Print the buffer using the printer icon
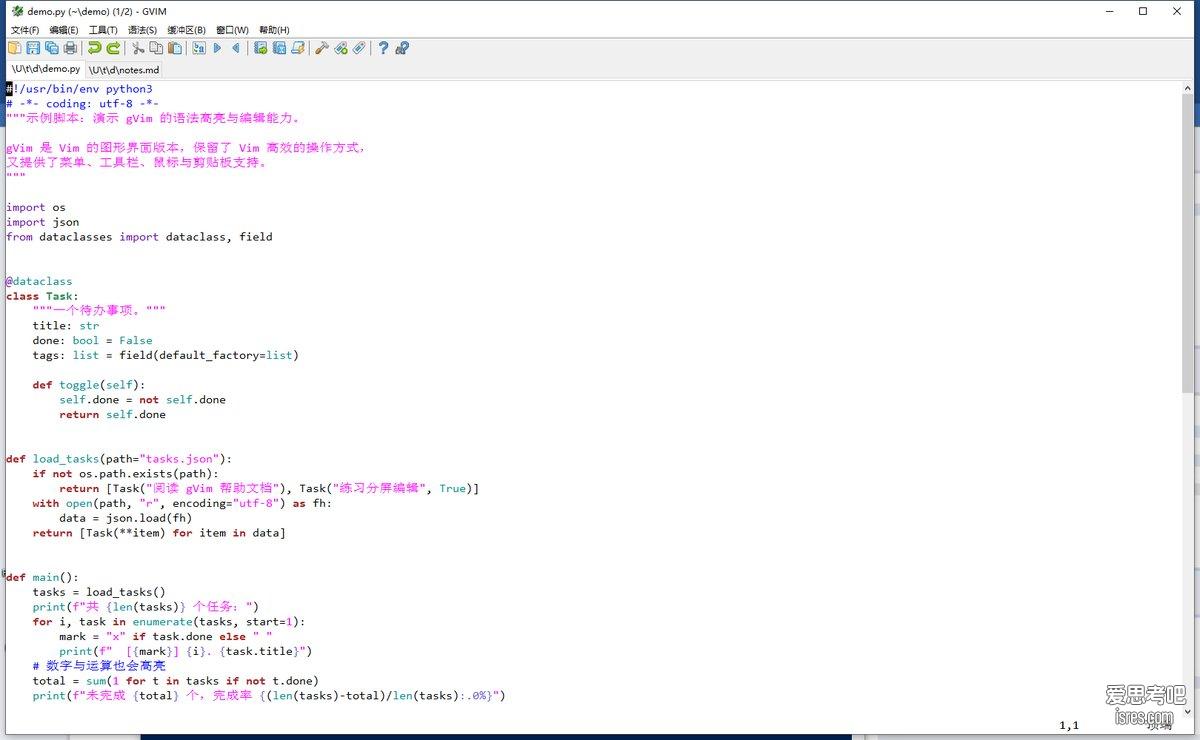 coord(70,48)
